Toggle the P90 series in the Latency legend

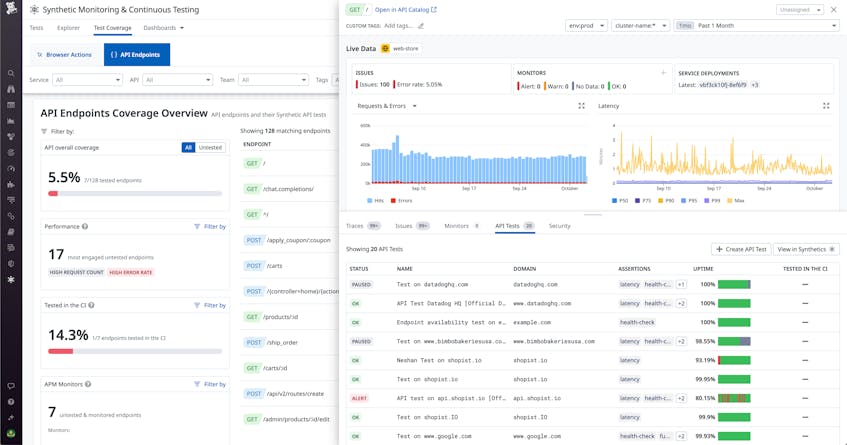coord(667,200)
